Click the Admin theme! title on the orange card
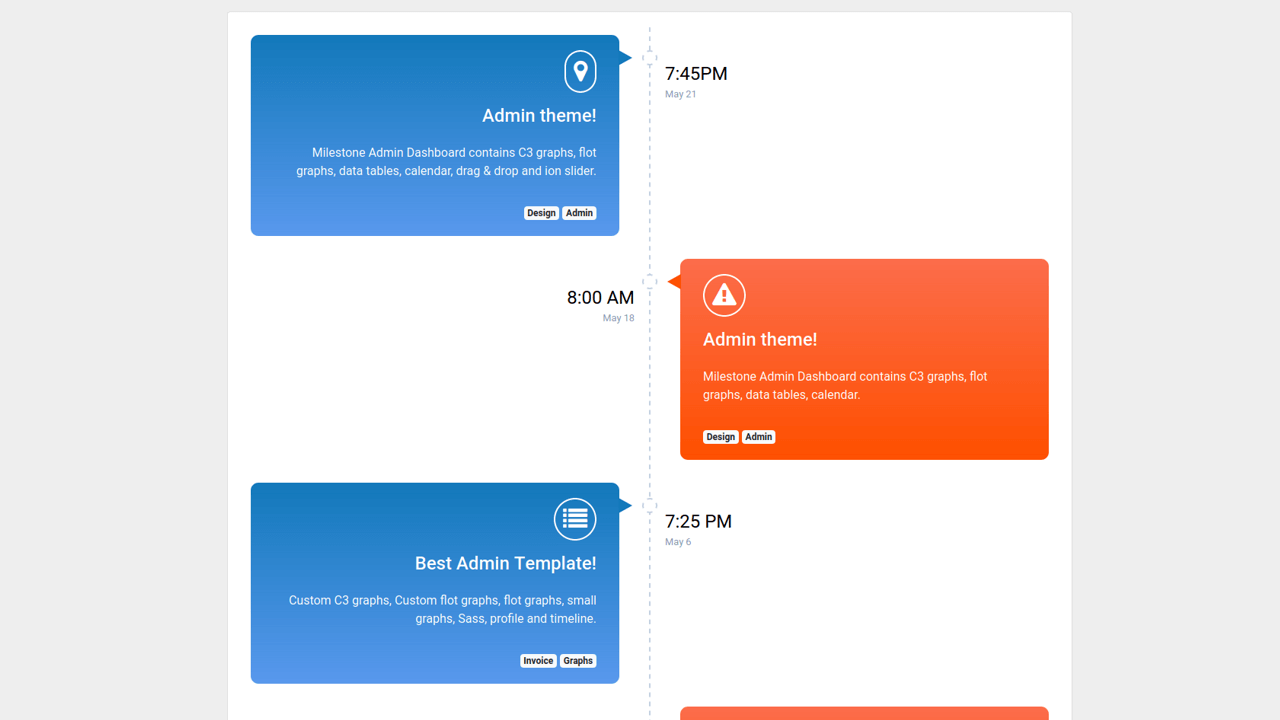The image size is (1280, 720). tap(760, 339)
